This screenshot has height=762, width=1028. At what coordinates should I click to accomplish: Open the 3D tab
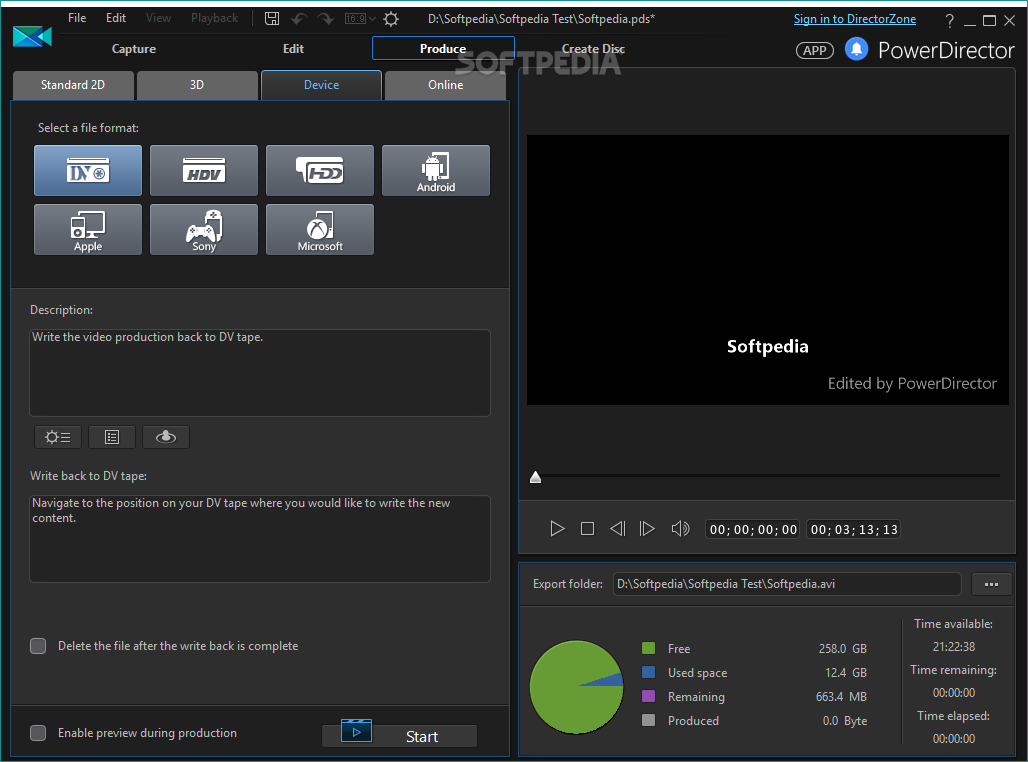pyautogui.click(x=197, y=85)
